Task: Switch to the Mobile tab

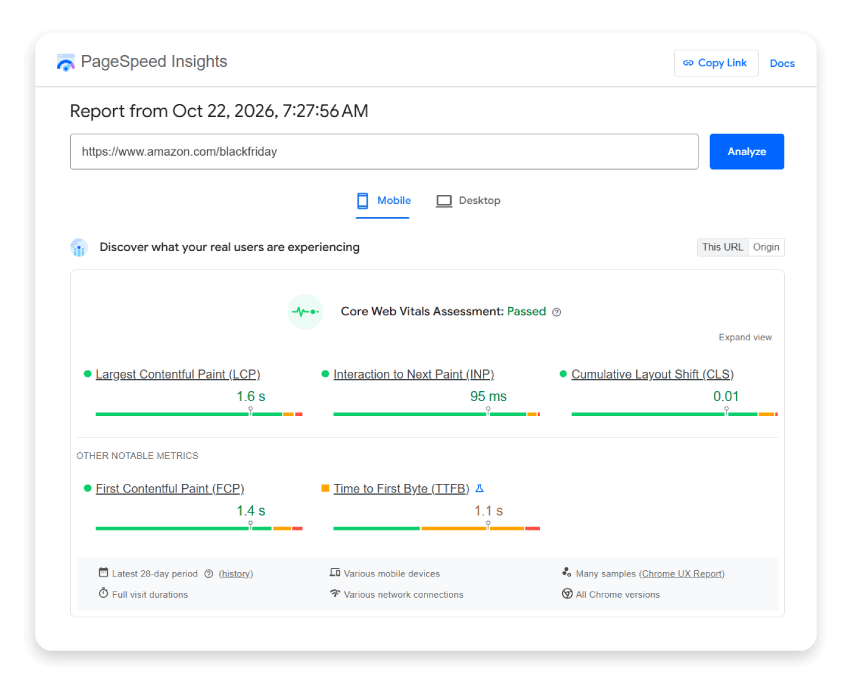Action: click(x=383, y=200)
